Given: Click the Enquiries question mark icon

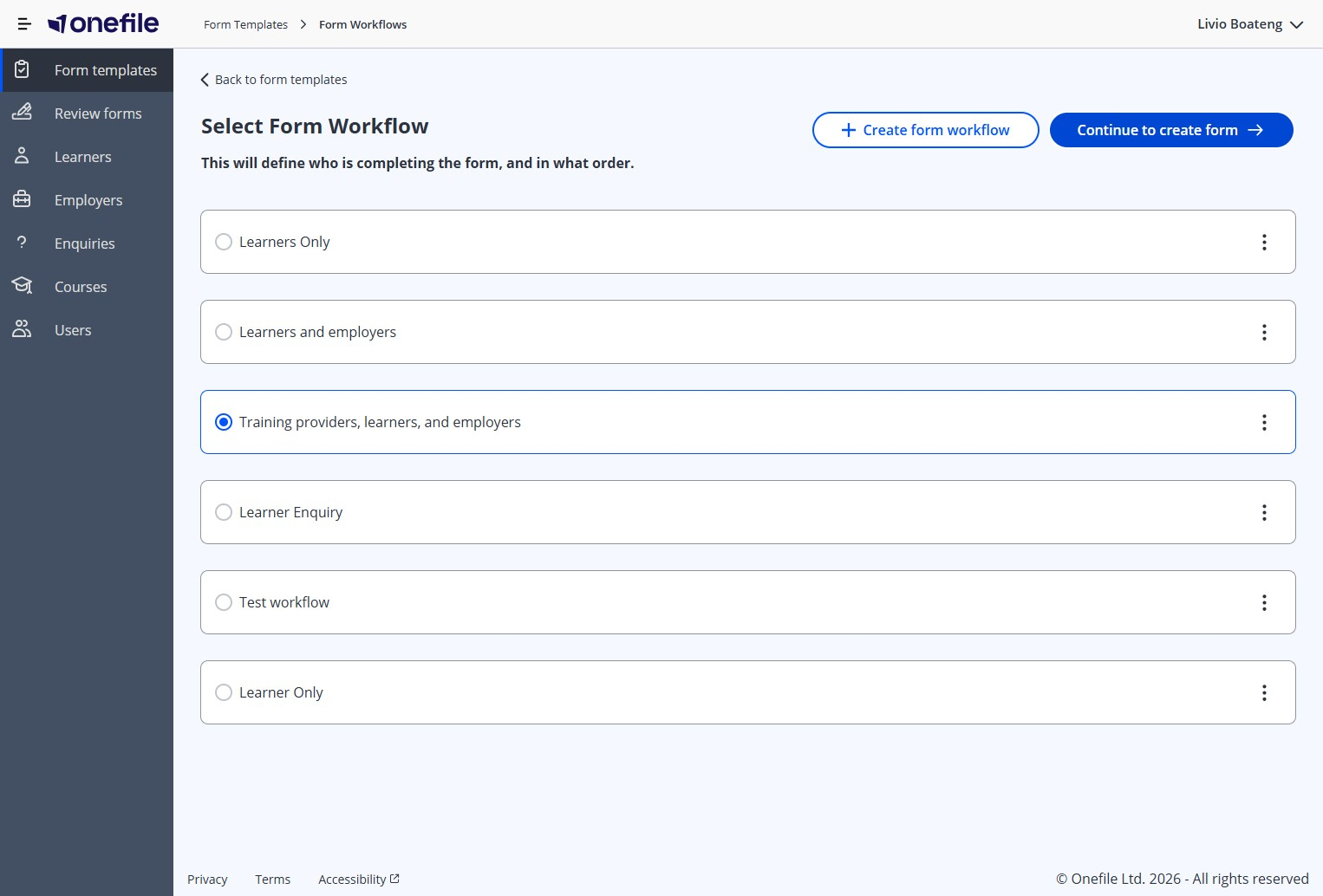Looking at the screenshot, I should pyautogui.click(x=22, y=243).
